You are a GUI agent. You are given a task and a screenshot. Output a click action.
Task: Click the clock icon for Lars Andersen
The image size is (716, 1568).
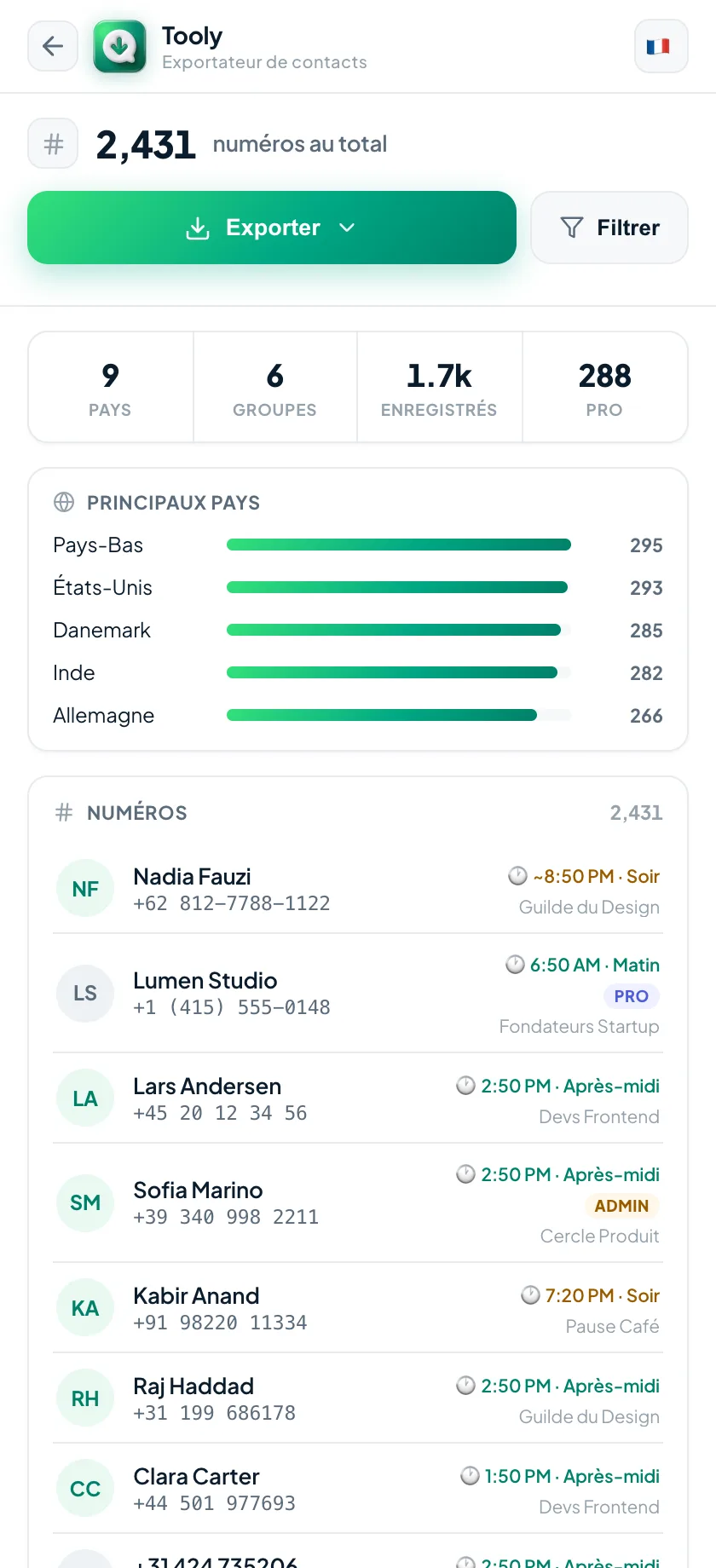click(465, 1086)
